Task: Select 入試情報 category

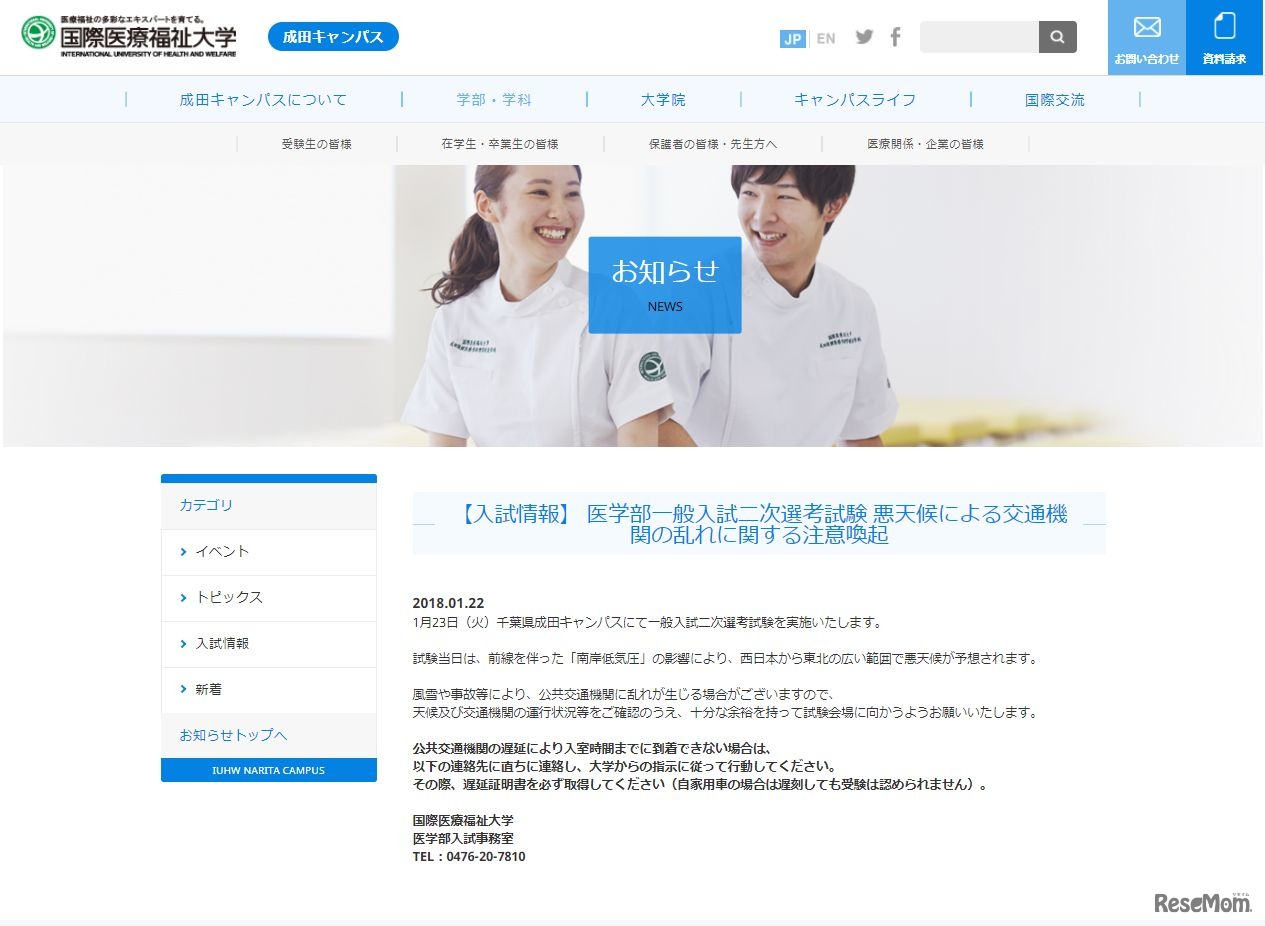Action: click(269, 644)
